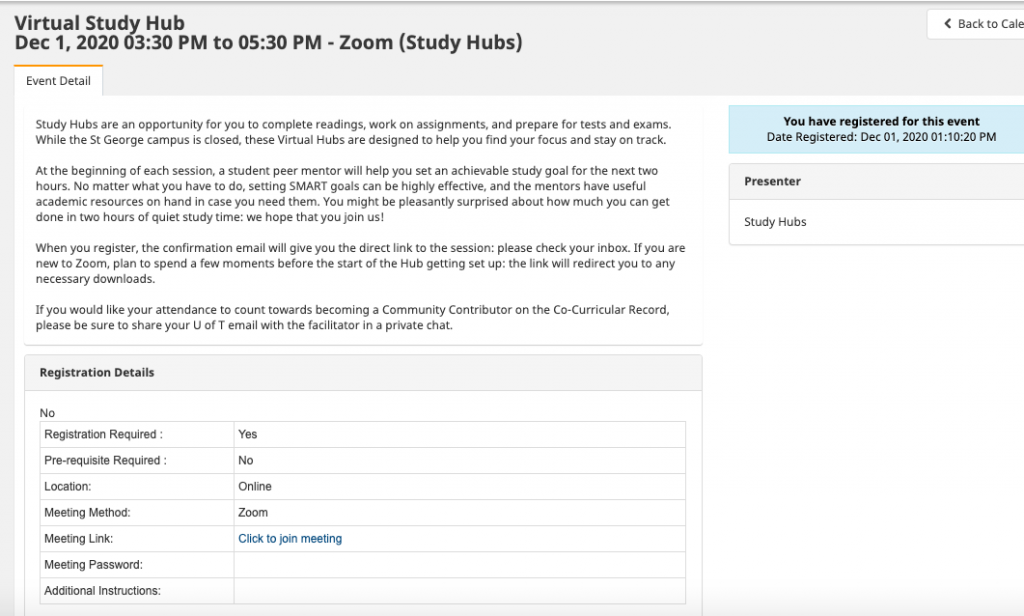
Task: Click the empty Meeting Password cell
Action: click(459, 565)
